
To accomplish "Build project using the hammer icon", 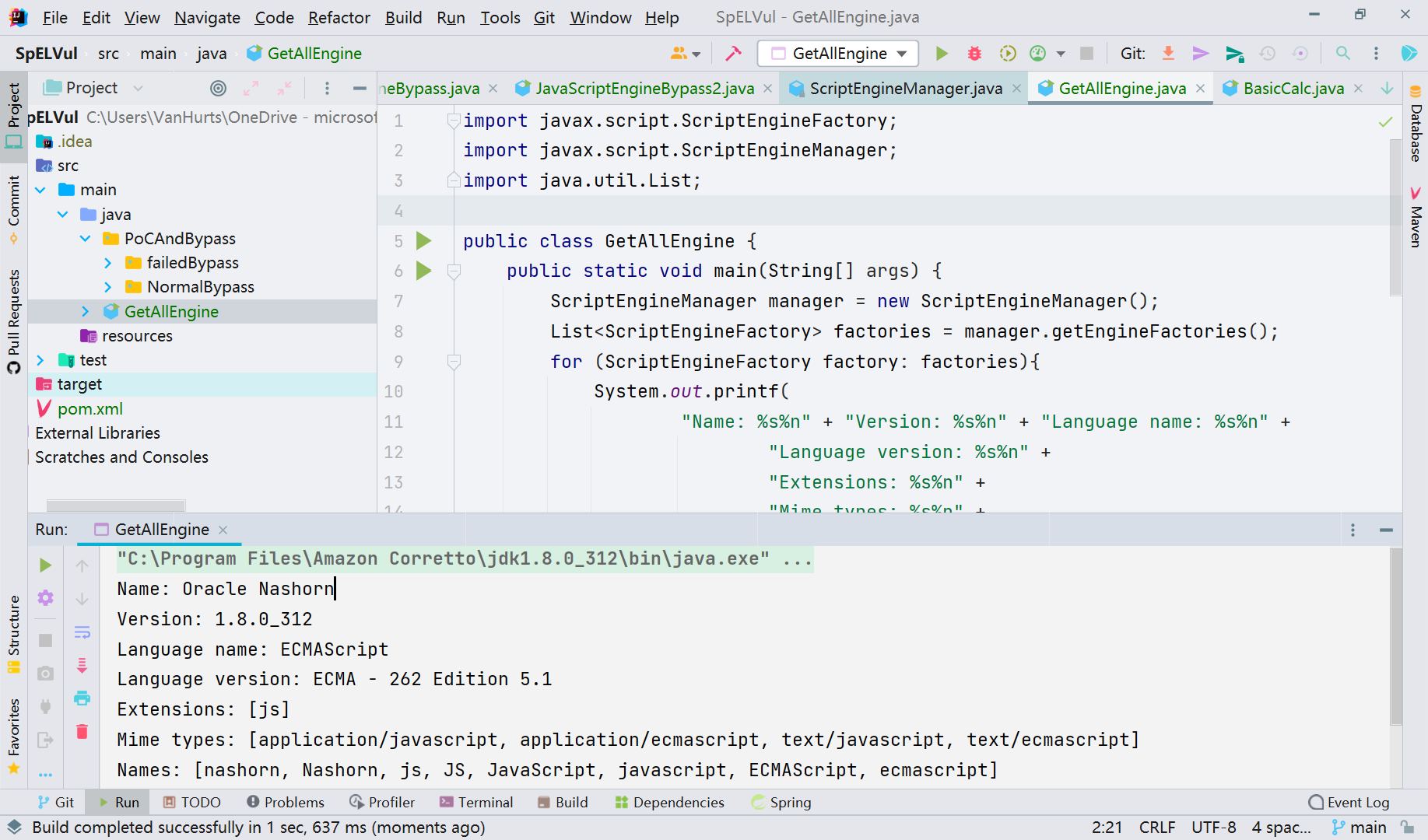I will coord(733,54).
